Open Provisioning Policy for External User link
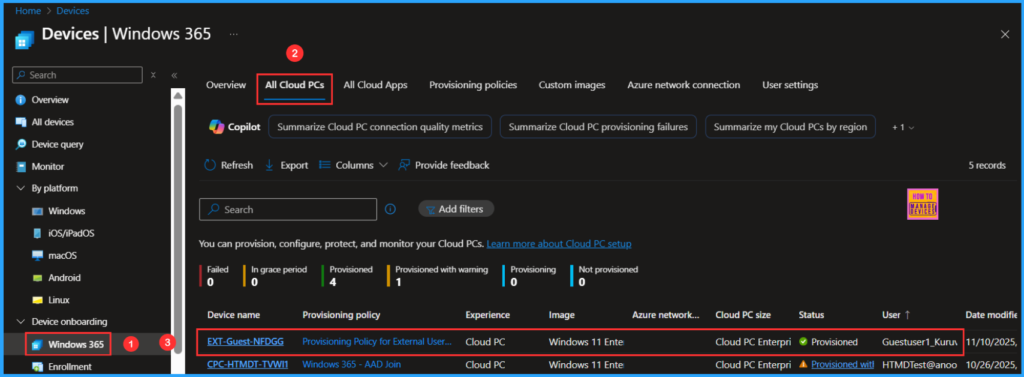This screenshot has height=377, width=1024. click(x=377, y=341)
